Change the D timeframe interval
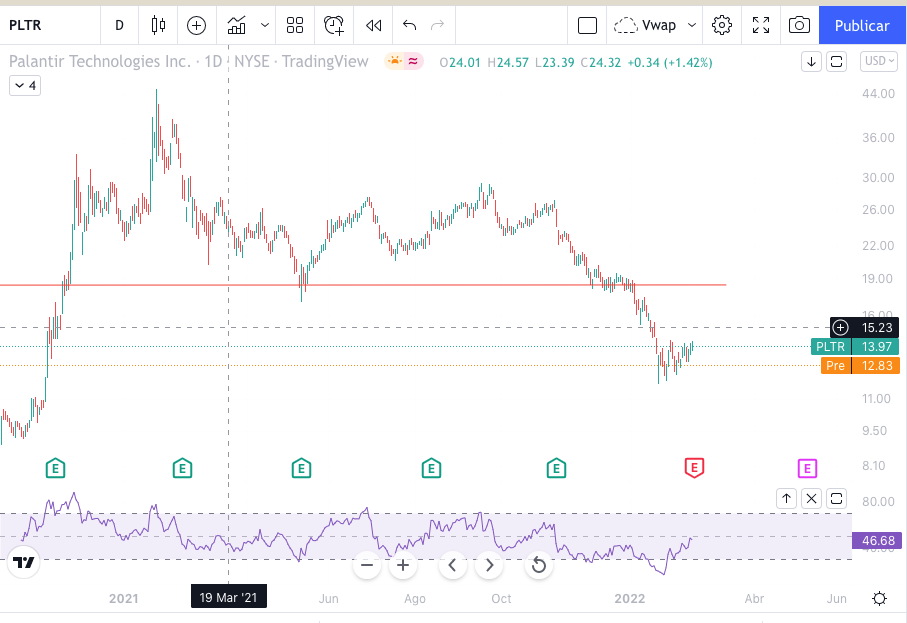This screenshot has height=623, width=907. (x=120, y=25)
